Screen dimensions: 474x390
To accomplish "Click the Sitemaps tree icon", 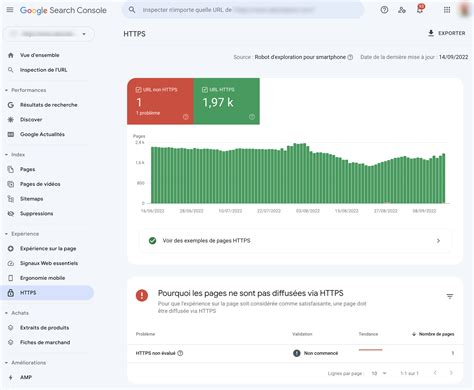I will 11,199.
